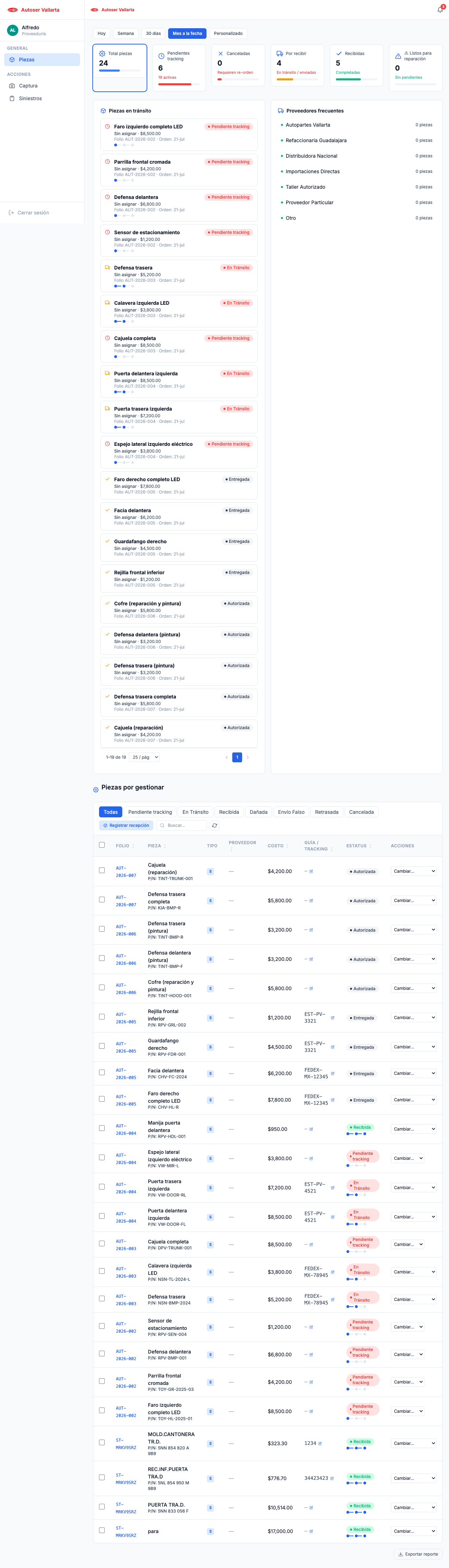Select the Hoy date range tab

point(102,34)
